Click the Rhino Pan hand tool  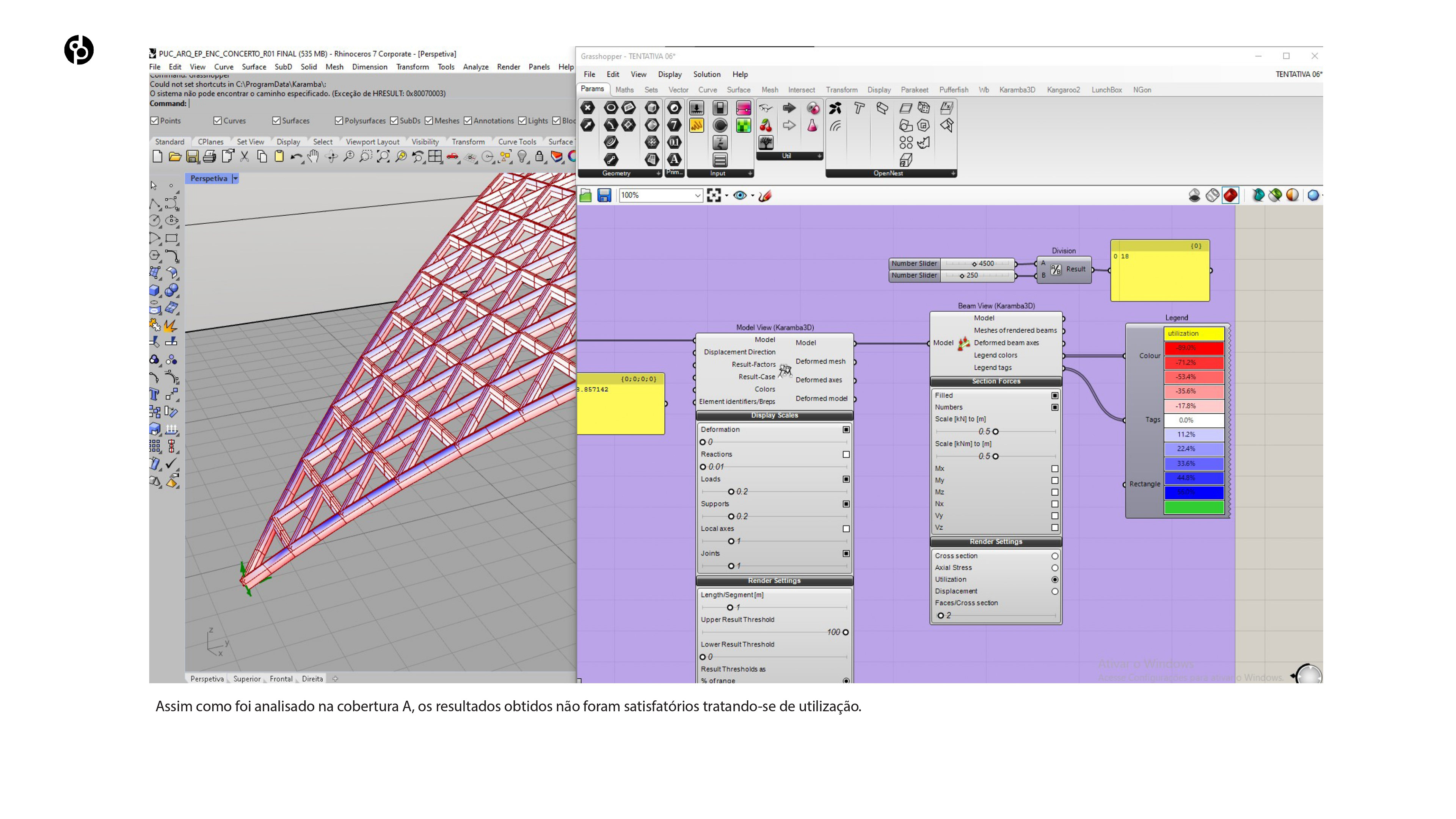(x=314, y=157)
